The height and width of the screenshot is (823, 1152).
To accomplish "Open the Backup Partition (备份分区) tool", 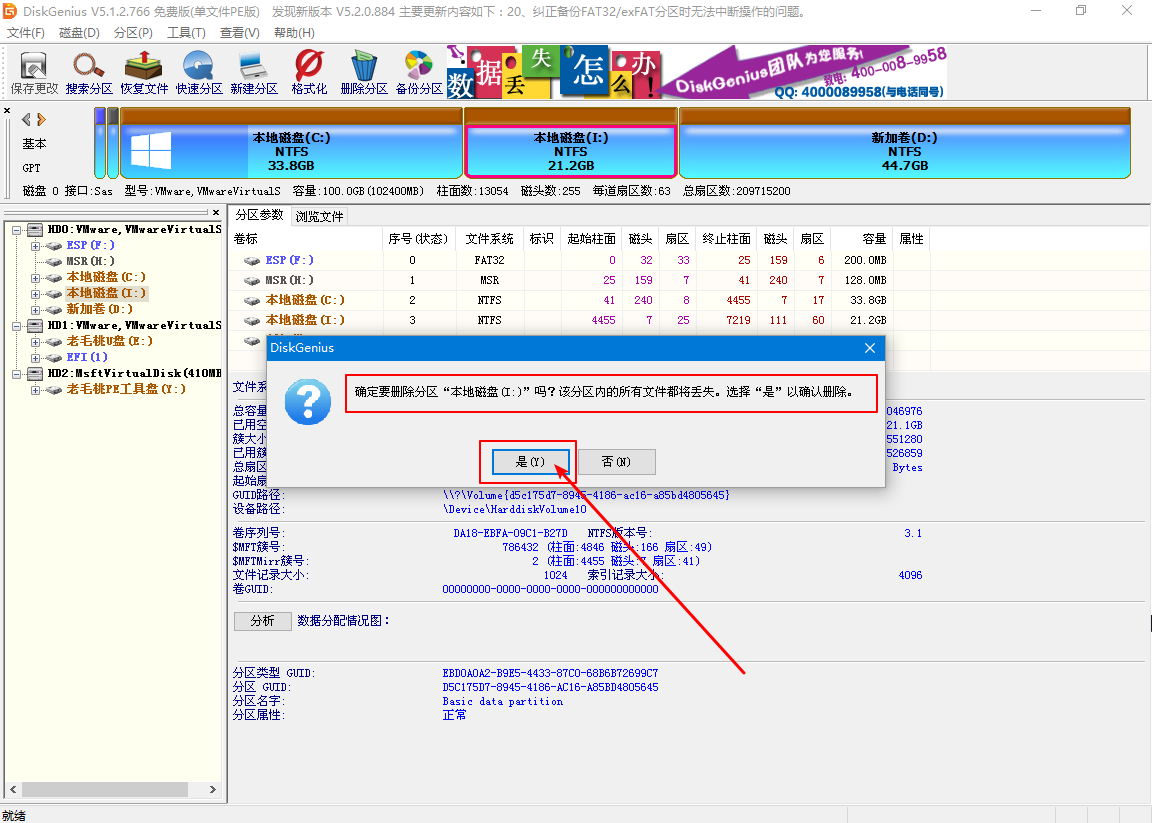I will 419,73.
